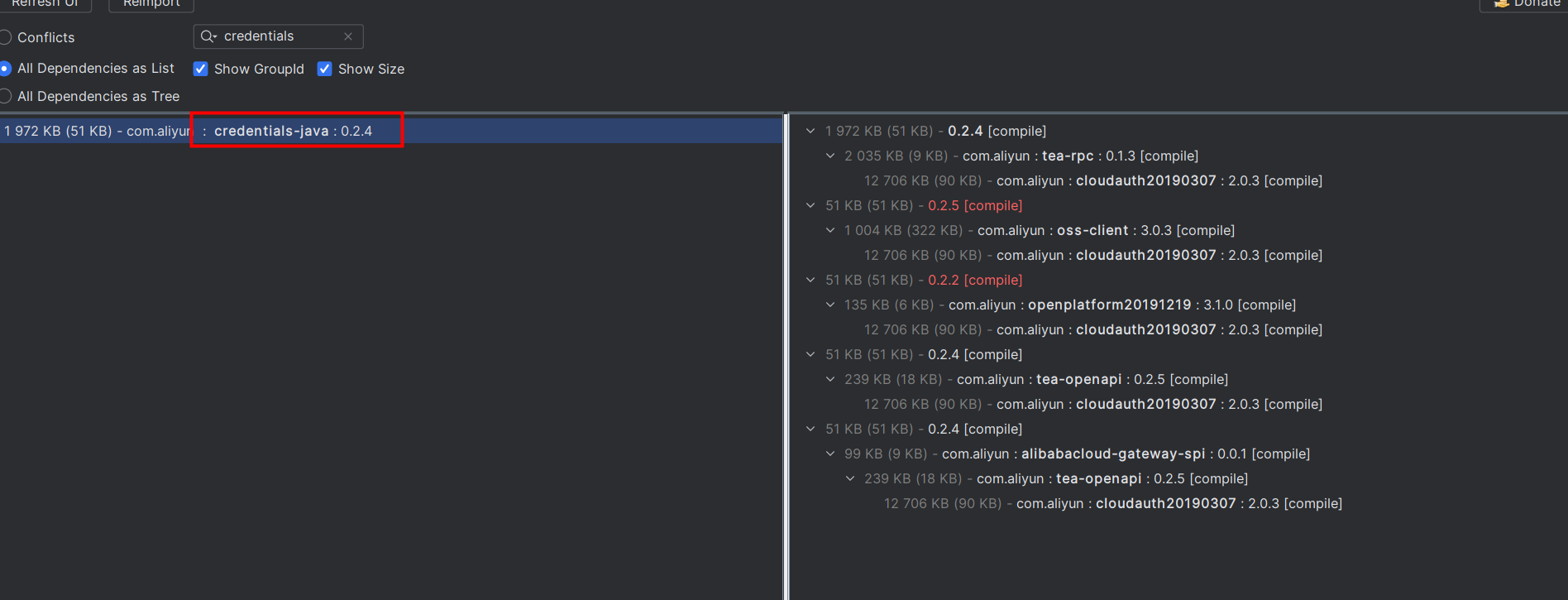Select the openplatform20191219 : 3.1.0 row
Viewport: 1568px width, 600px height.
point(1070,305)
